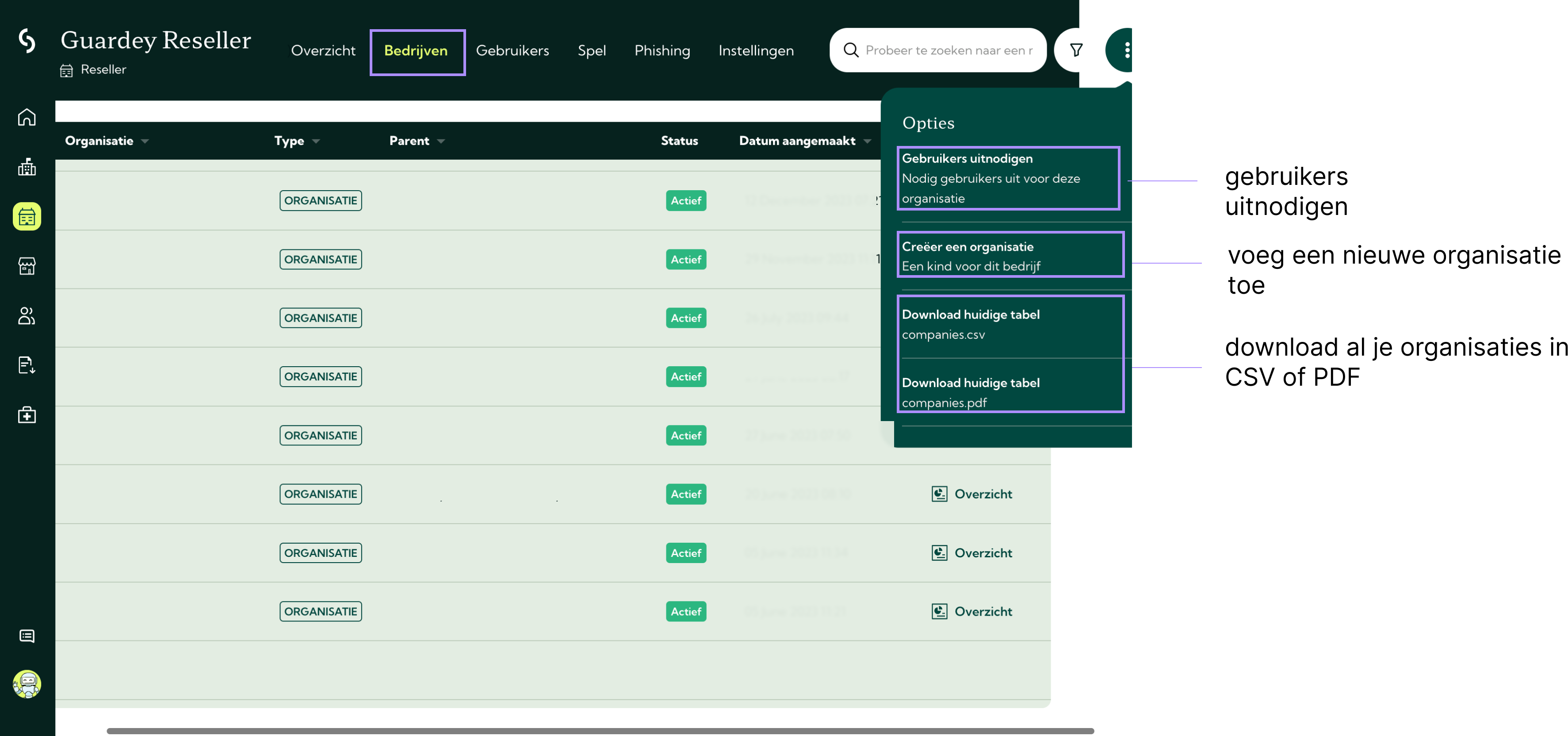Click the storefront shop sidebar icon

click(27, 266)
